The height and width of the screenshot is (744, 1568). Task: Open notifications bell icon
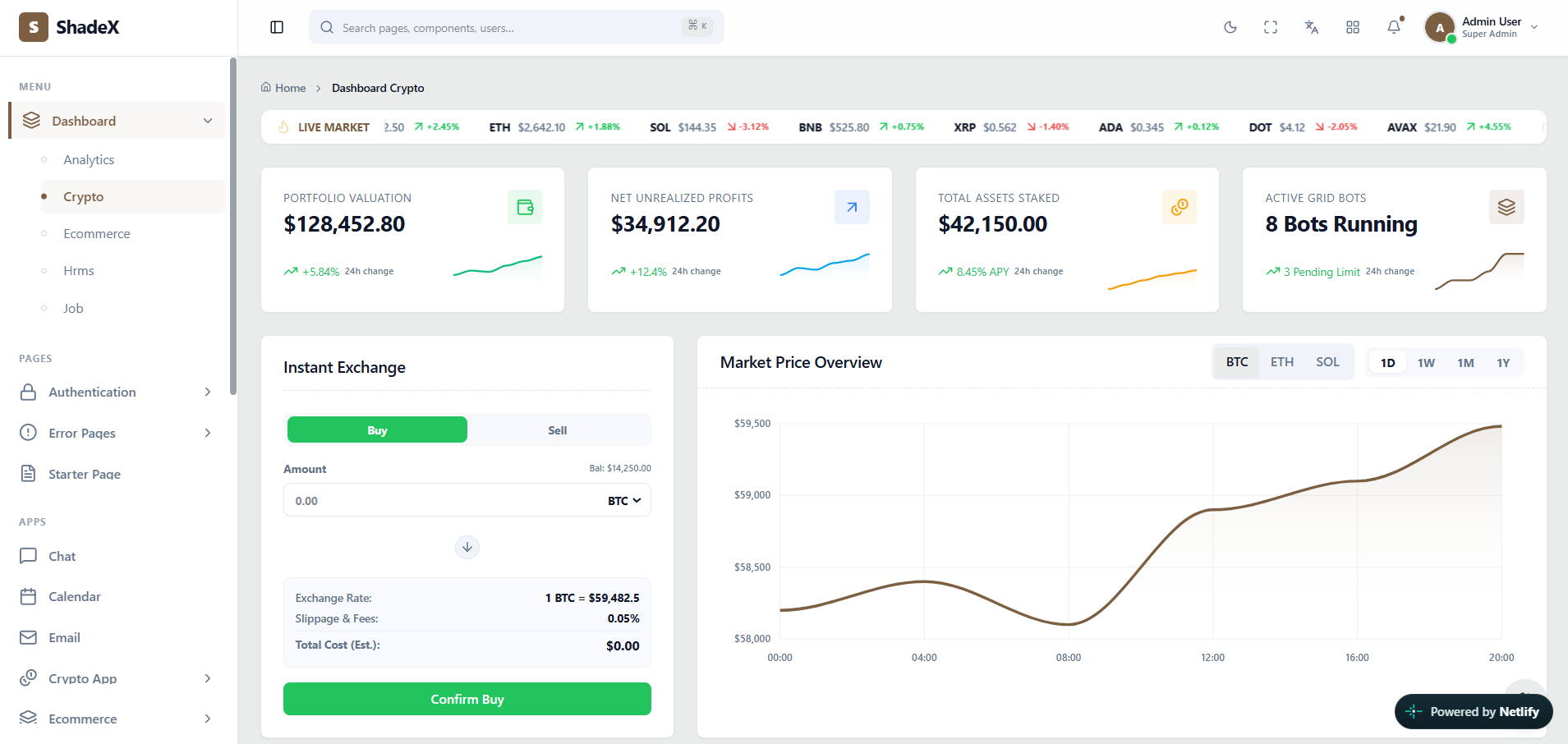[x=1394, y=27]
